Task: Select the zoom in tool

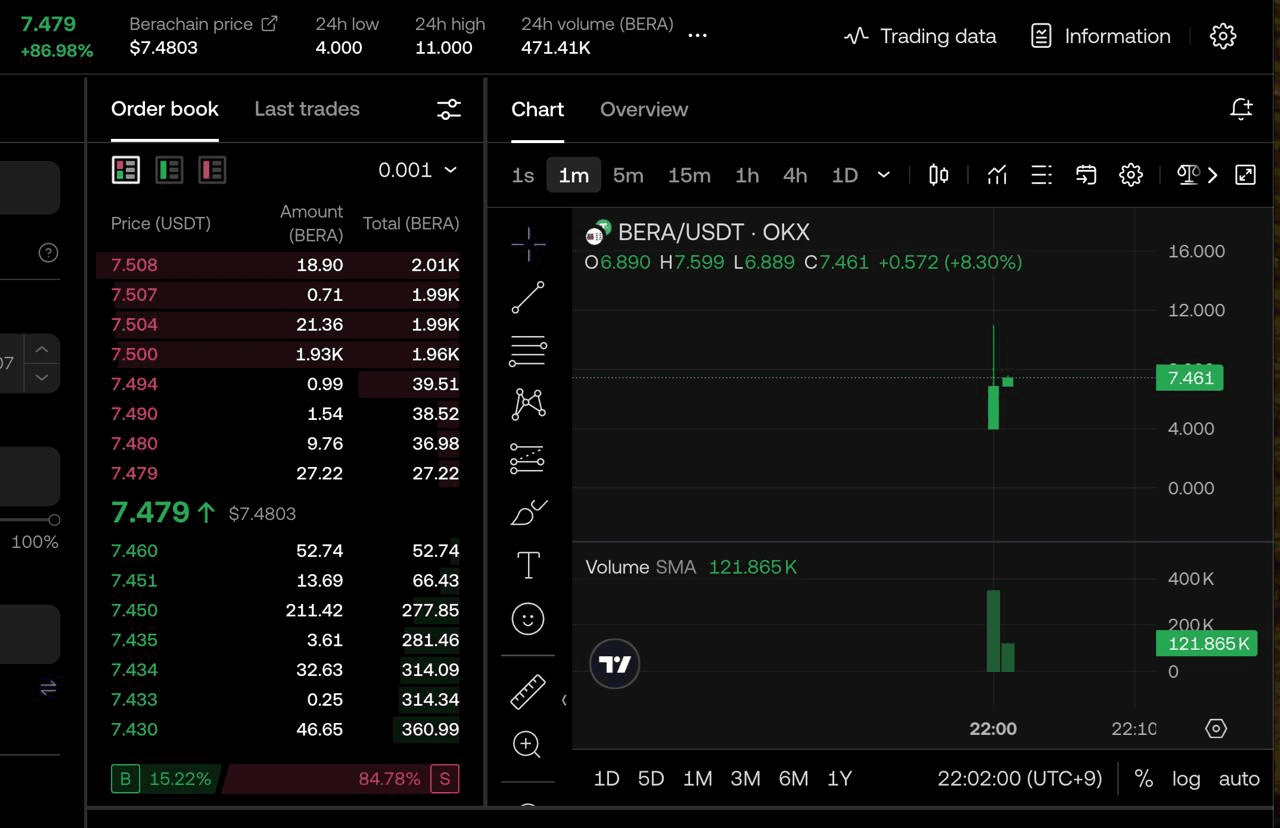Action: click(527, 744)
